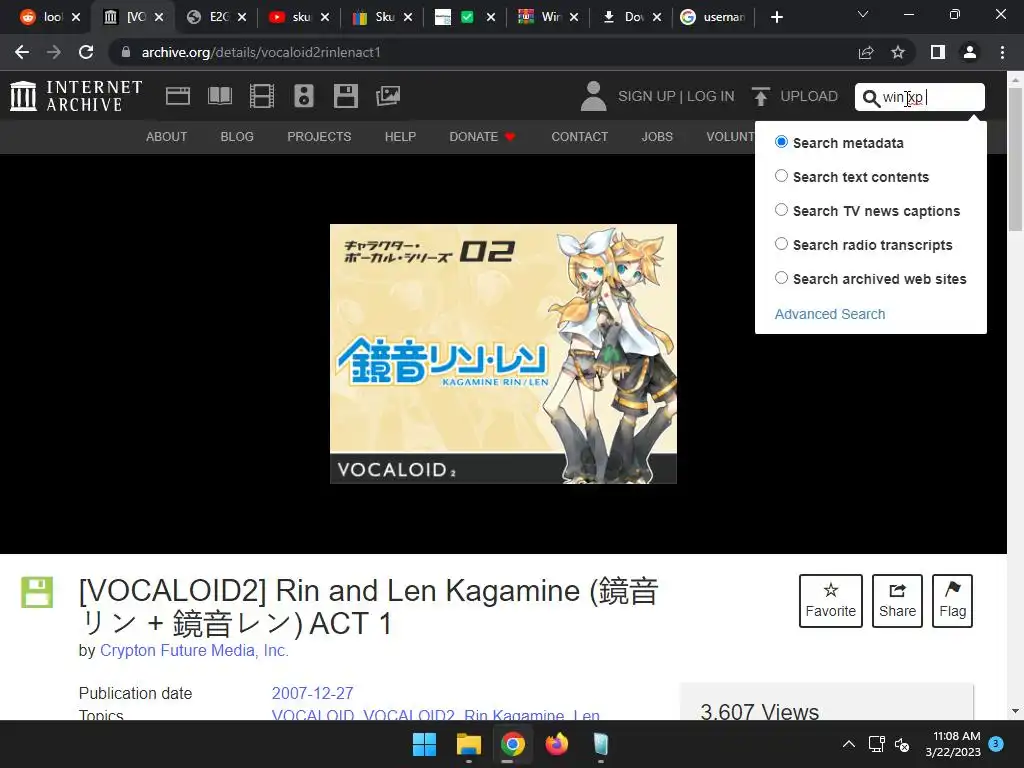Flag this item
Screen dimensions: 1024x768
click(952, 601)
